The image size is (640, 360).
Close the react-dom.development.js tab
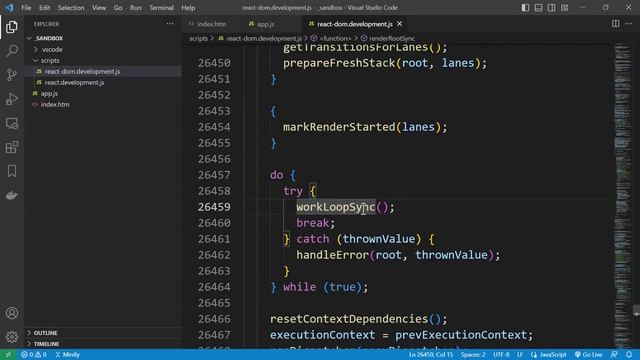click(x=400, y=24)
